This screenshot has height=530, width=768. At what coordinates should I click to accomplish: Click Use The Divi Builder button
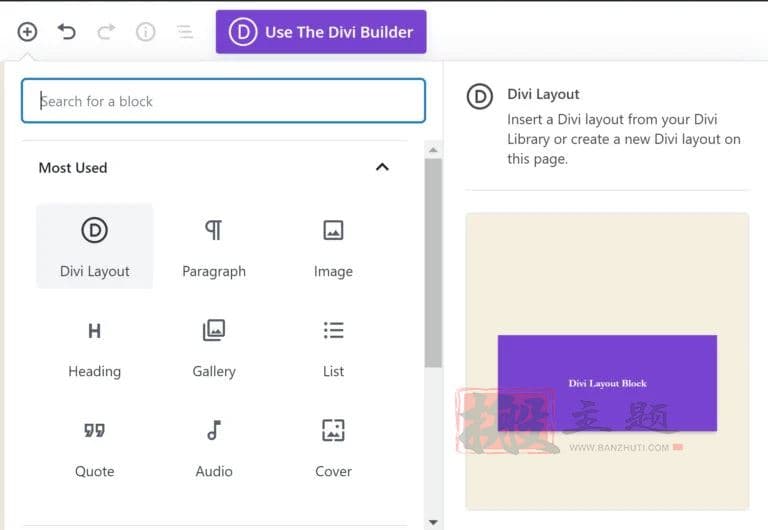321,32
